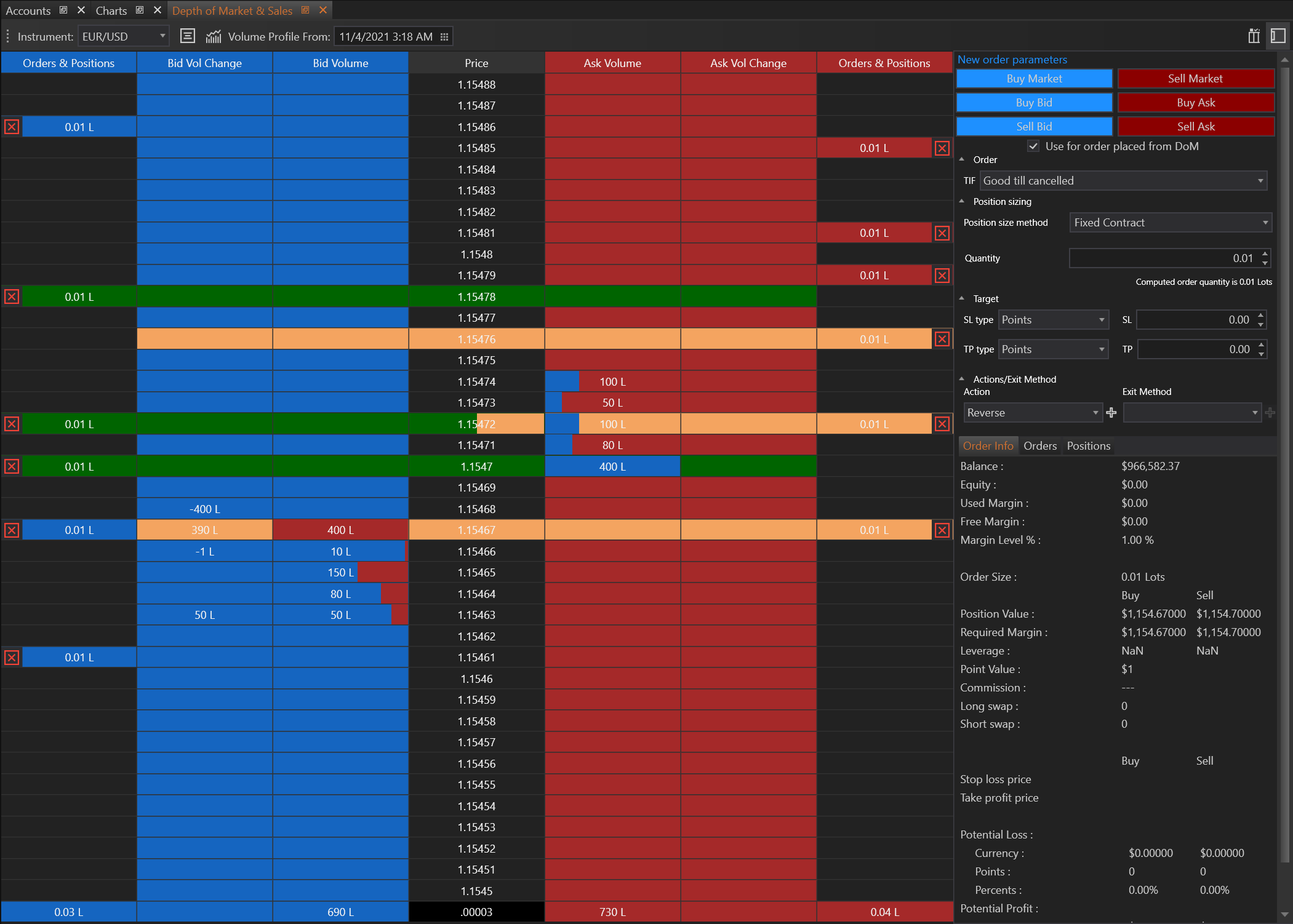Click the Quantity input field
The height and width of the screenshot is (924, 1293).
point(1162,258)
